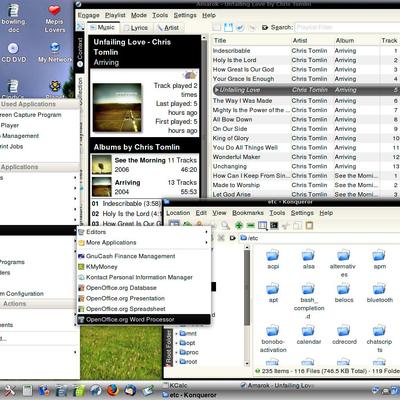Open the acpi folder in Konqueror
This screenshot has height=400, width=400.
pos(273,259)
